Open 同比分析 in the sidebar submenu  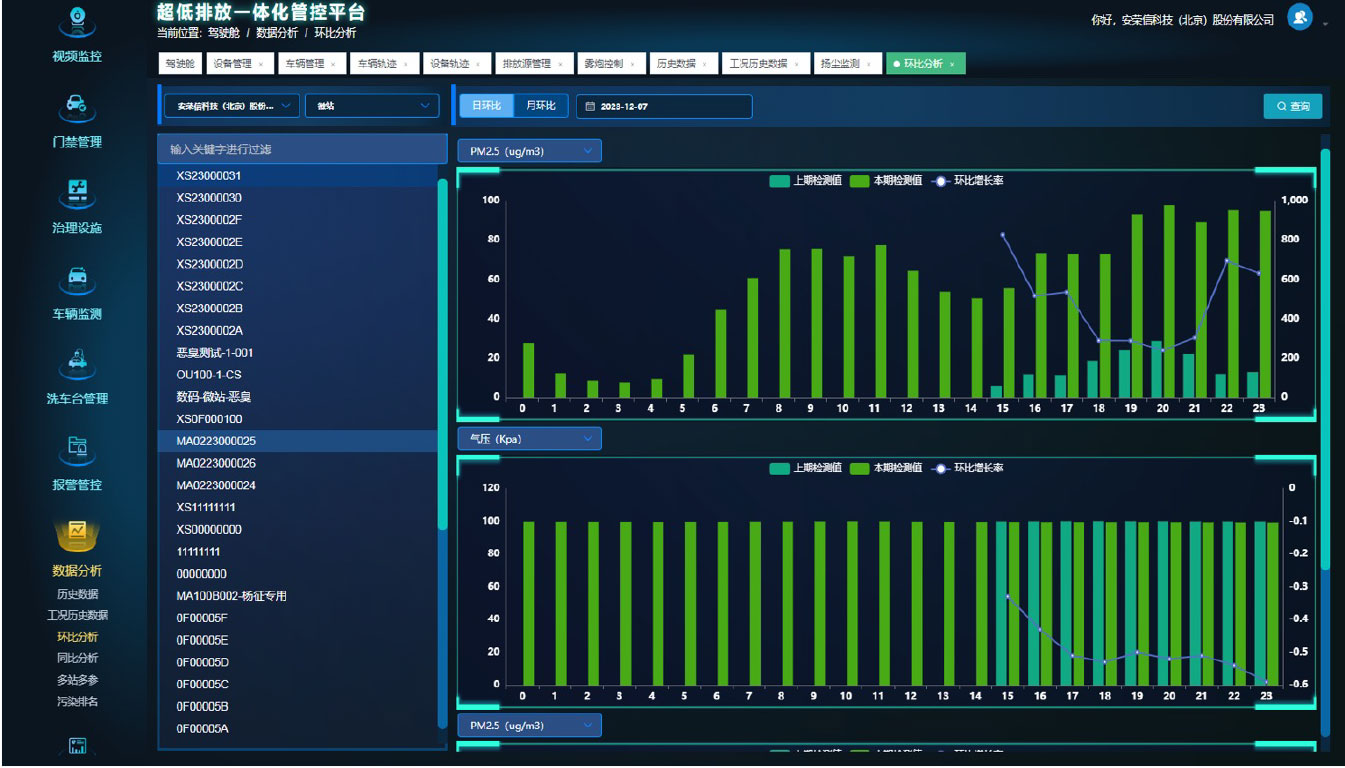pyautogui.click(x=77, y=658)
